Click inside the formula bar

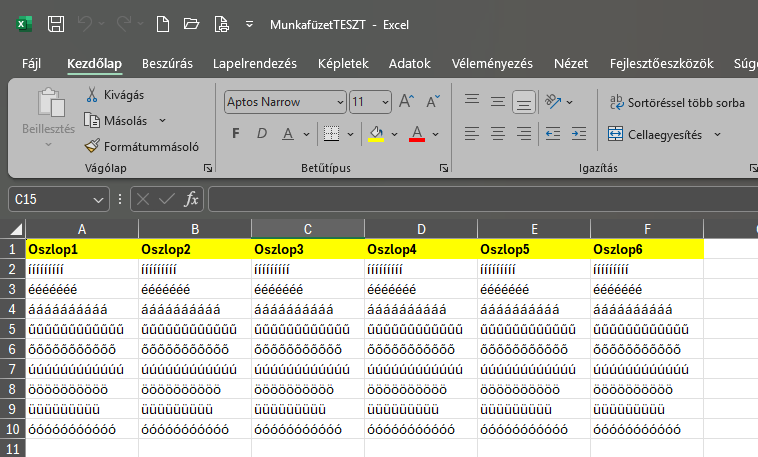point(483,199)
